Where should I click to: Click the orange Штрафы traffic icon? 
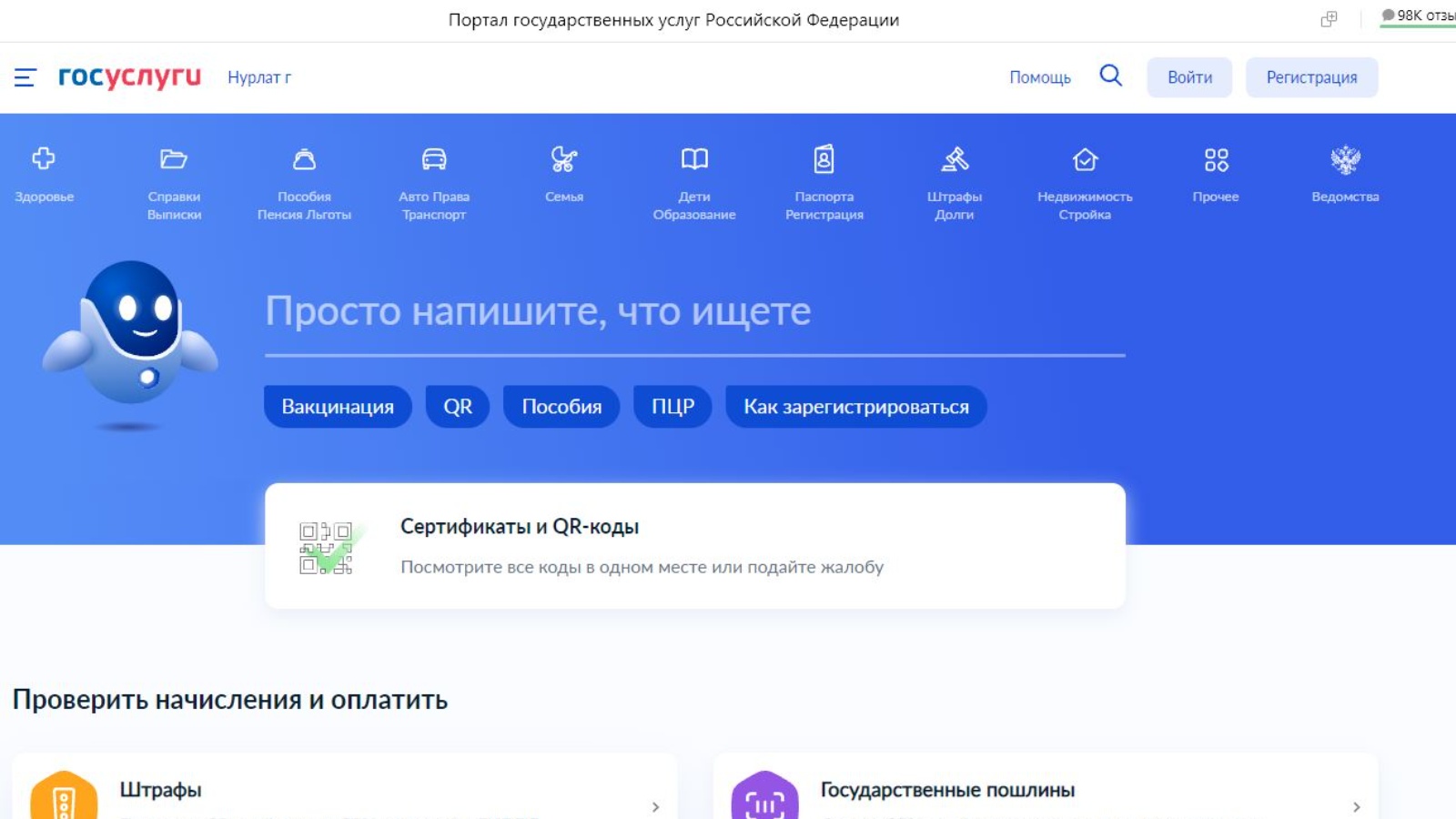click(64, 795)
